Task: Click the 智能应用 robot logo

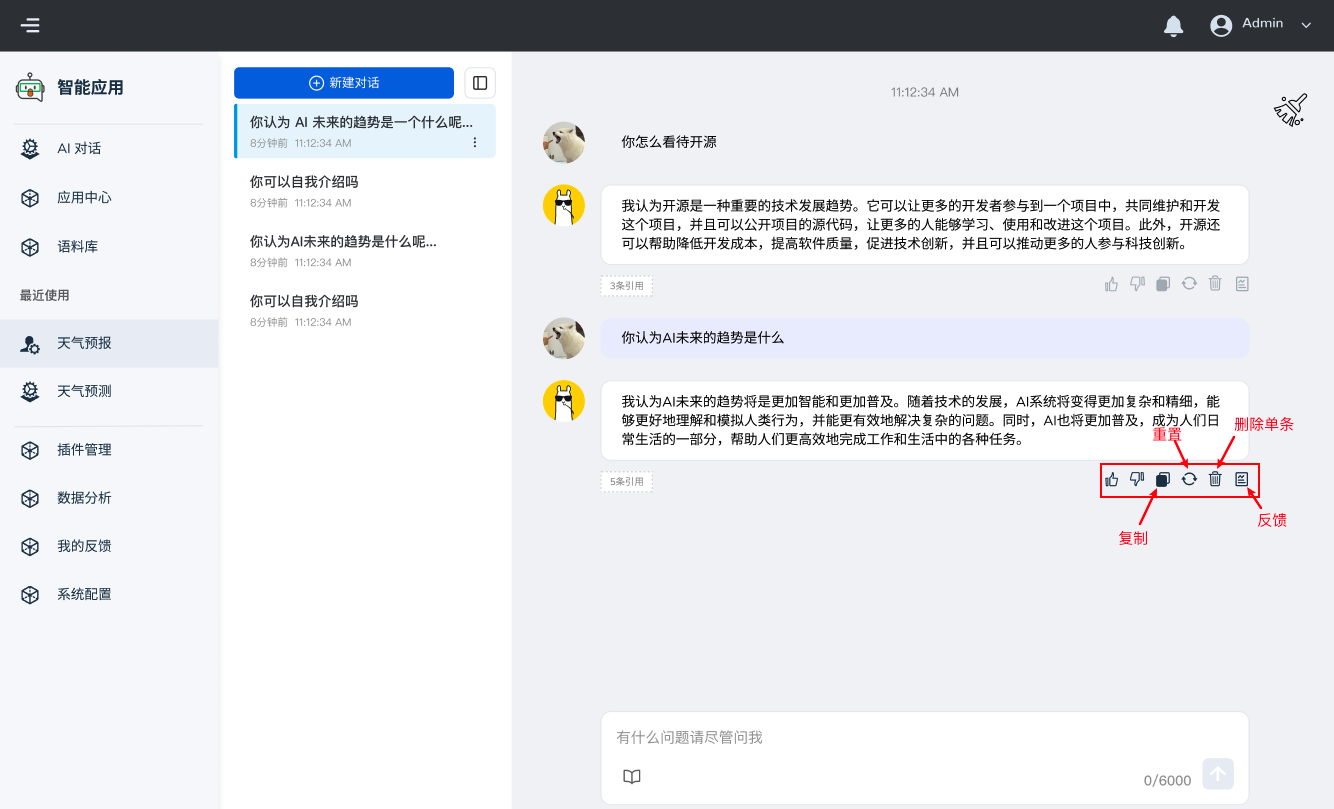Action: coord(31,88)
